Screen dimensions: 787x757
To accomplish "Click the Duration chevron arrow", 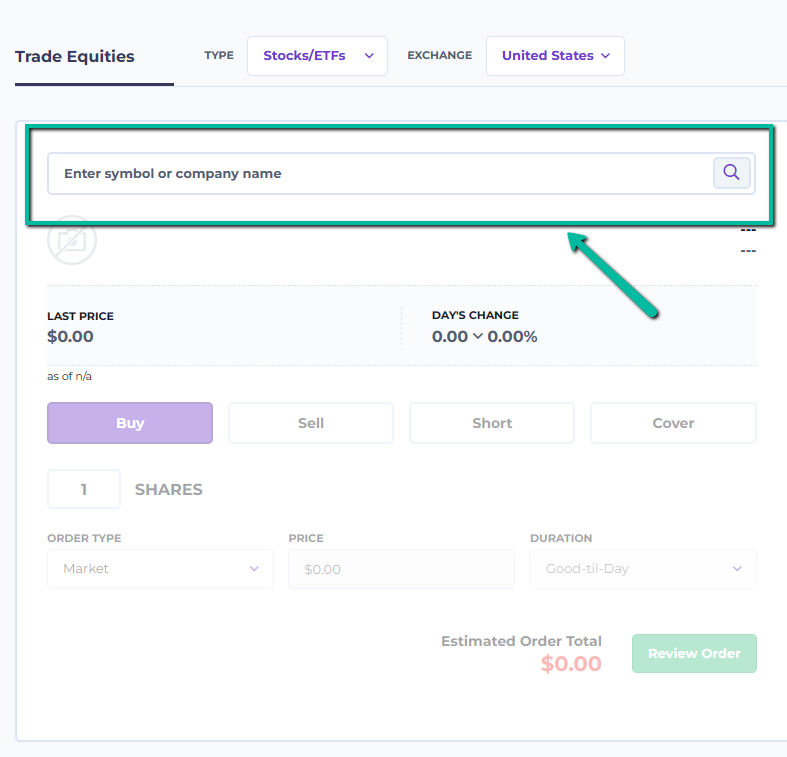I will (737, 569).
